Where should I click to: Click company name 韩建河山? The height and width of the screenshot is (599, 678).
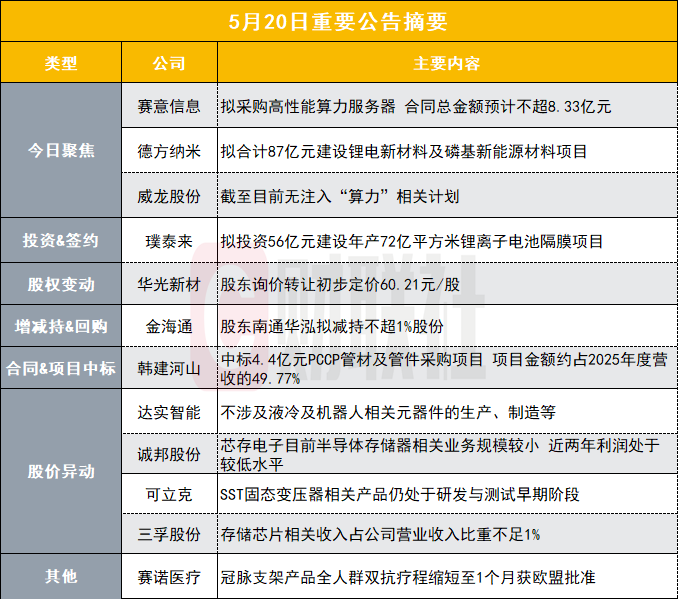[x=169, y=368]
